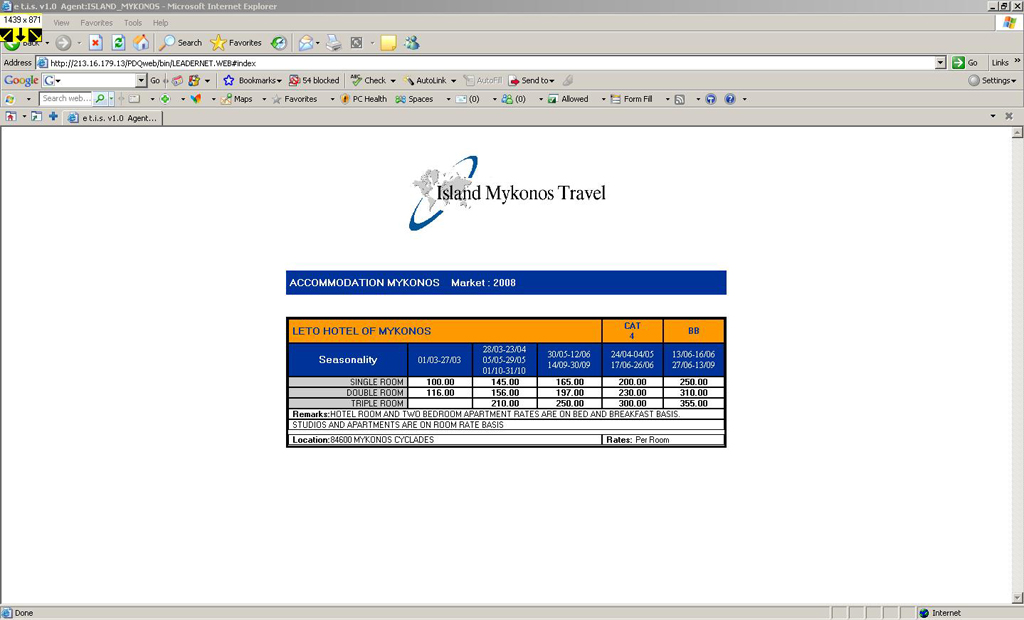The height and width of the screenshot is (620, 1024).
Task: Click the PC Health shield icon
Action: (x=345, y=99)
